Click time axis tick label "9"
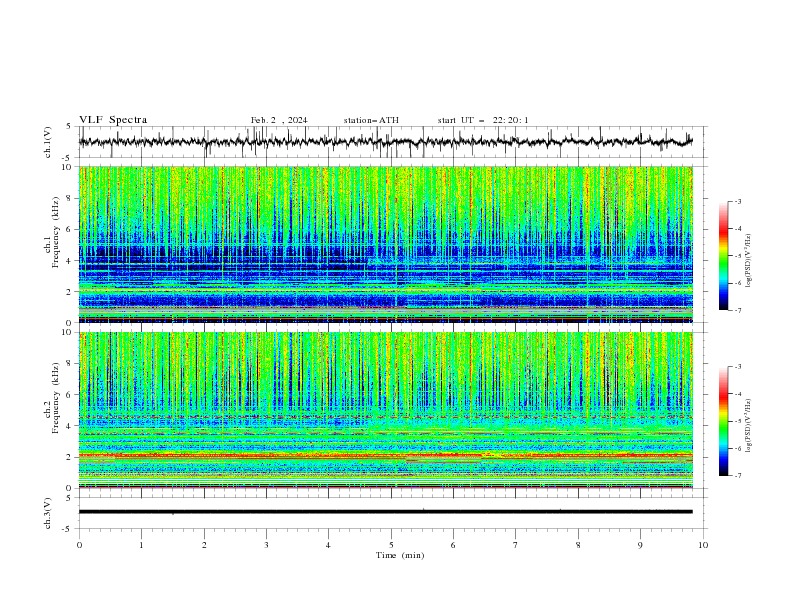This screenshot has width=792, height=612. (640, 545)
